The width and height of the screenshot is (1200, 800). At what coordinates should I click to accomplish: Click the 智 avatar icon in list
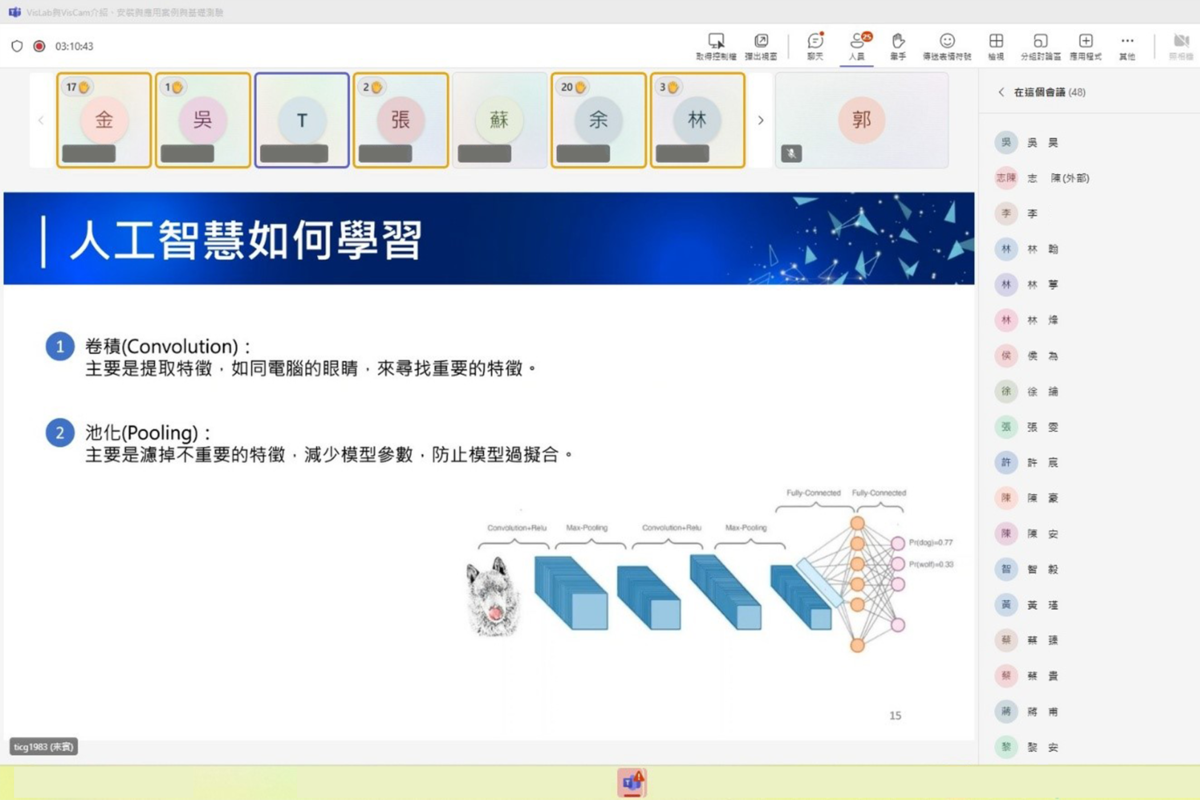pyautogui.click(x=1006, y=569)
